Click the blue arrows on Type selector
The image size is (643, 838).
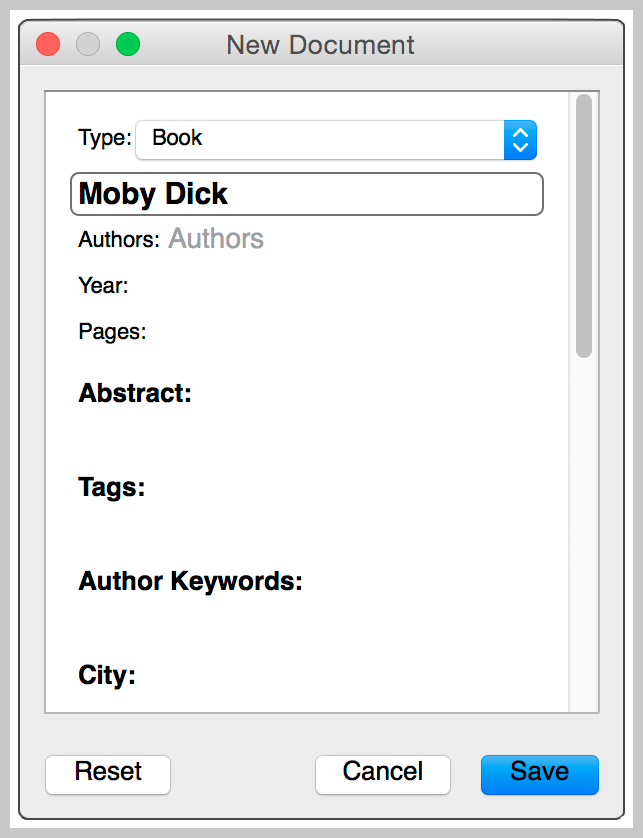pos(520,140)
